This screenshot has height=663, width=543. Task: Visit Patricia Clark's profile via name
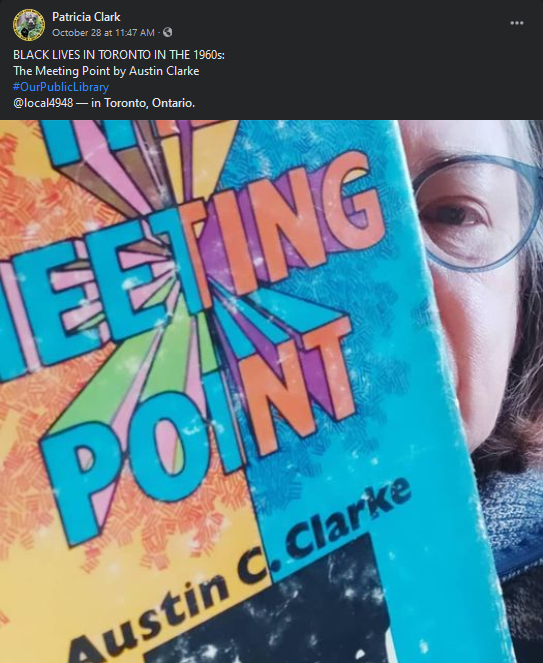coord(86,17)
